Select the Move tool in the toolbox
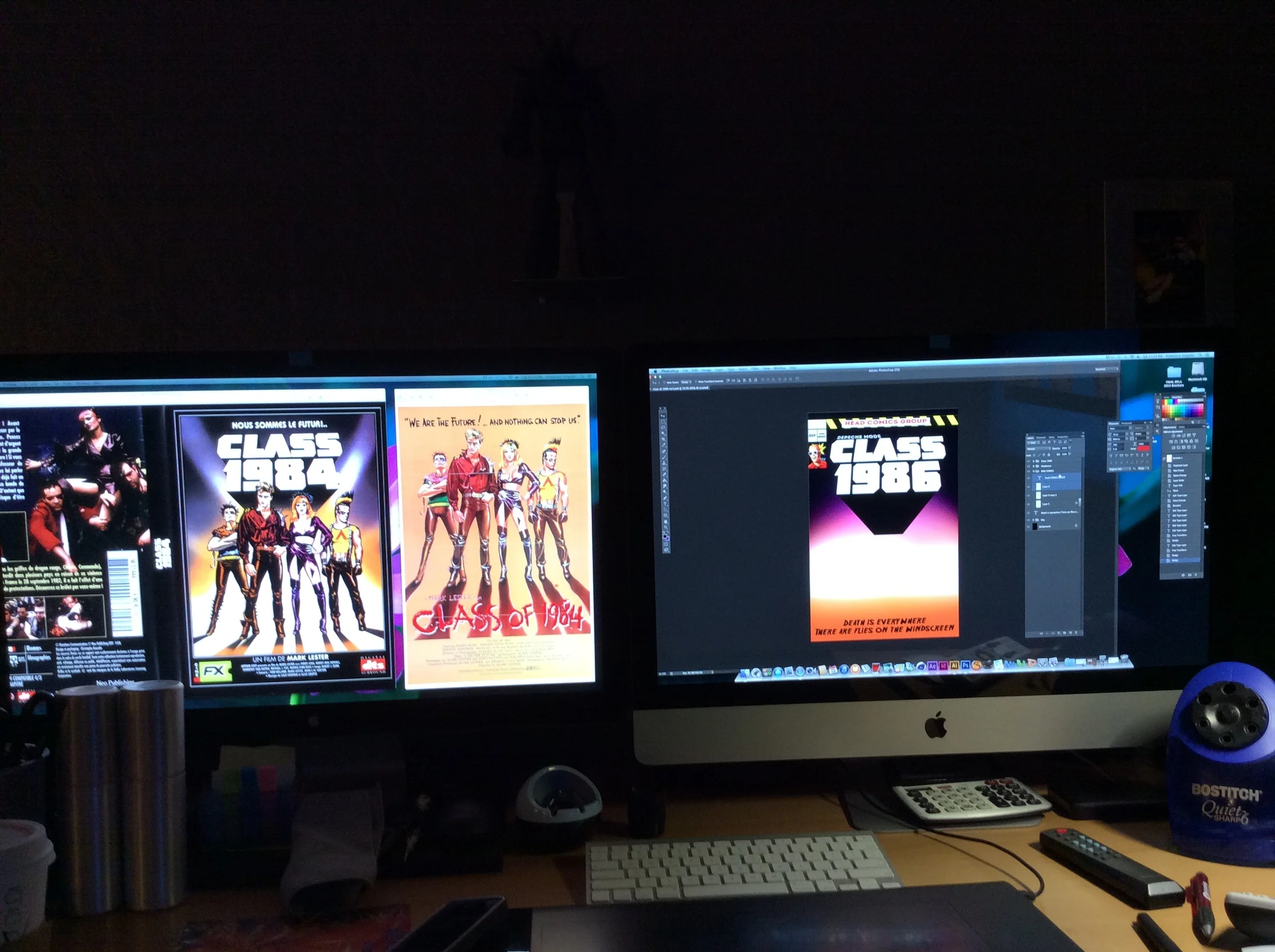This screenshot has width=1275, height=952. point(663,417)
